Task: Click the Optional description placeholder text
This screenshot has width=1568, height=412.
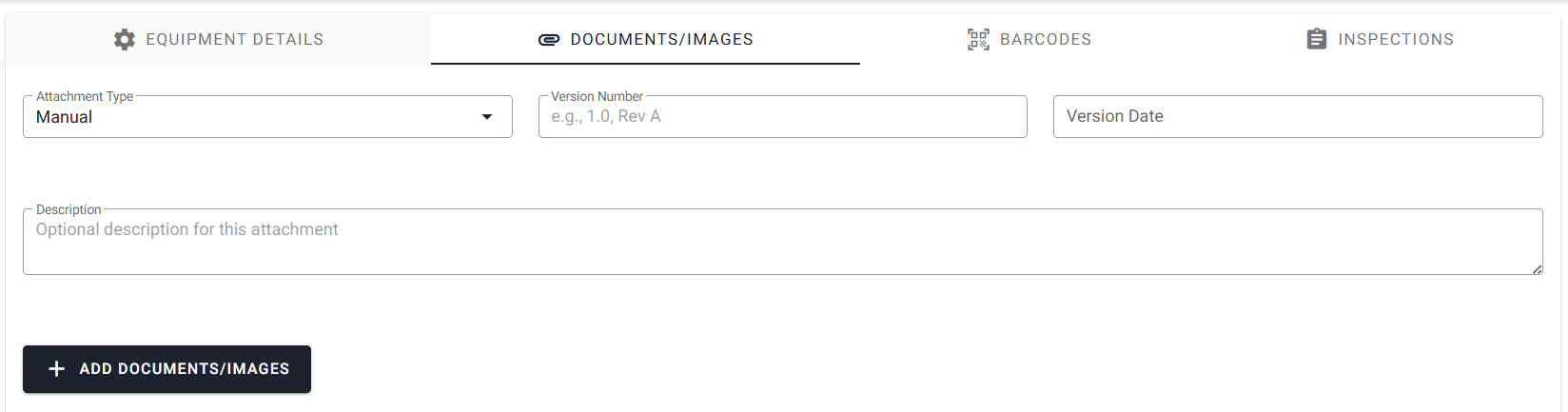Action: [187, 229]
